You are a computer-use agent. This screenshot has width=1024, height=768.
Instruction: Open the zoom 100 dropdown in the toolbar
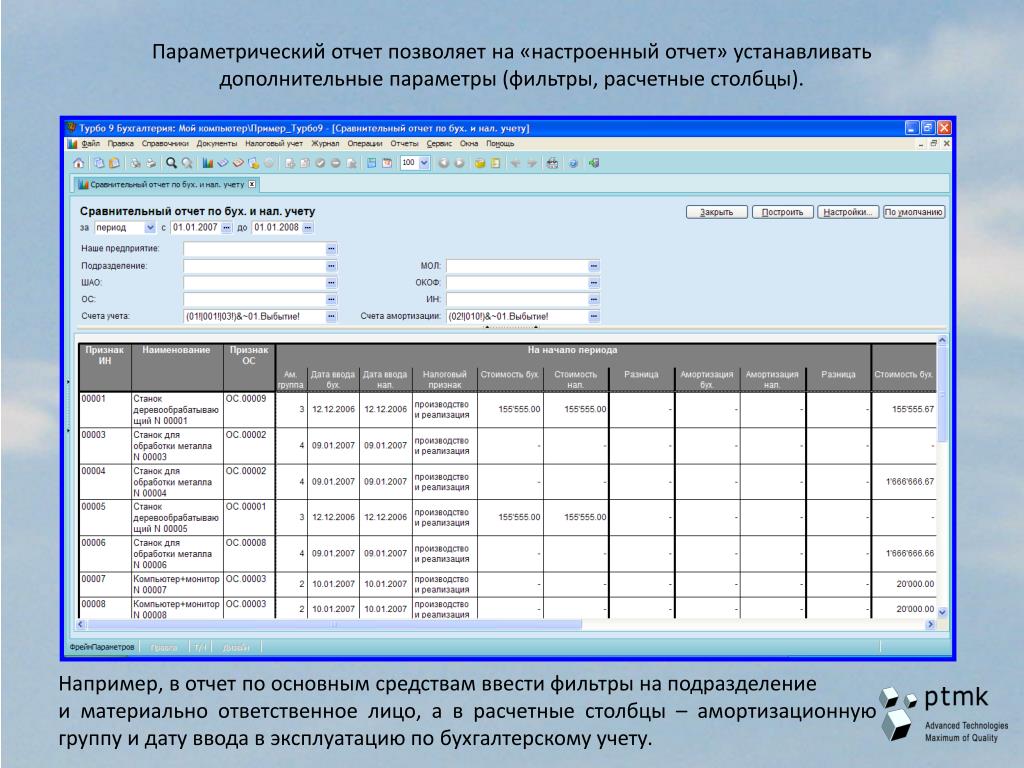424,163
